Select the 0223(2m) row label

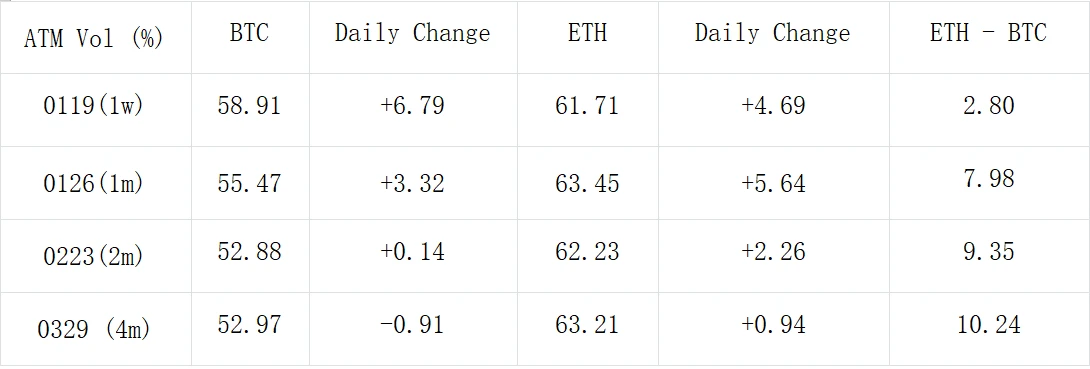pyautogui.click(x=94, y=256)
